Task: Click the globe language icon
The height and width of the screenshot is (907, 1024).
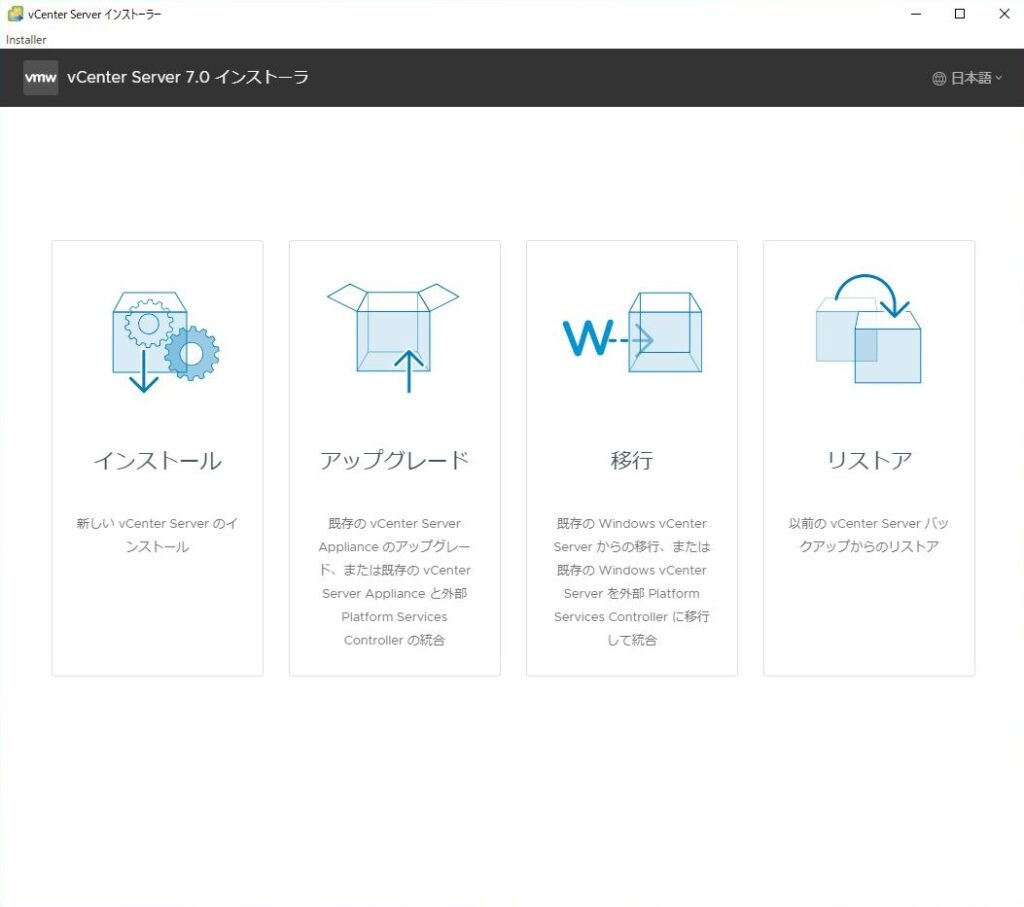Action: tap(939, 78)
